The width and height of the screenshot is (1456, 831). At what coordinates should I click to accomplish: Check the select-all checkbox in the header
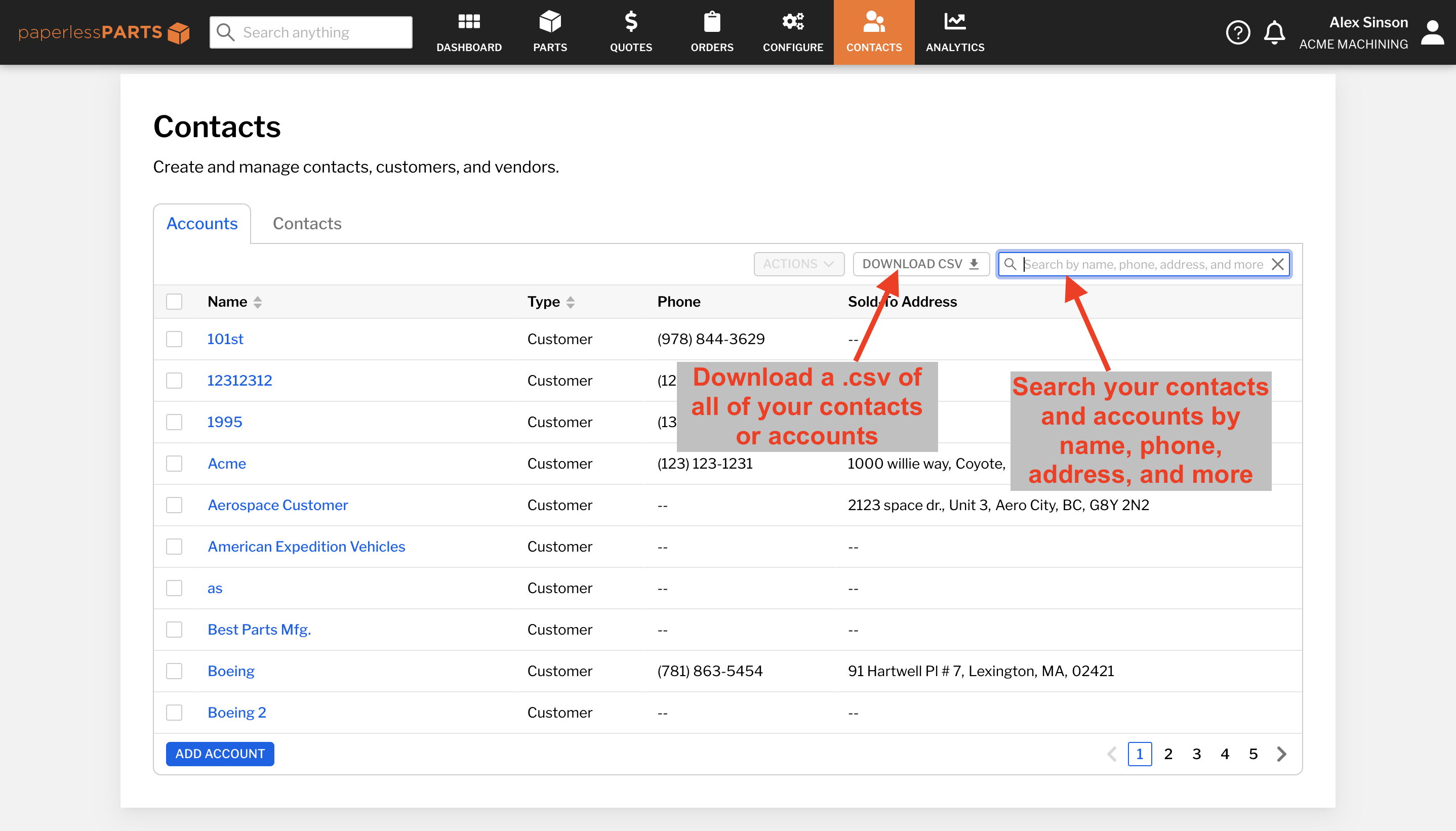tap(174, 301)
